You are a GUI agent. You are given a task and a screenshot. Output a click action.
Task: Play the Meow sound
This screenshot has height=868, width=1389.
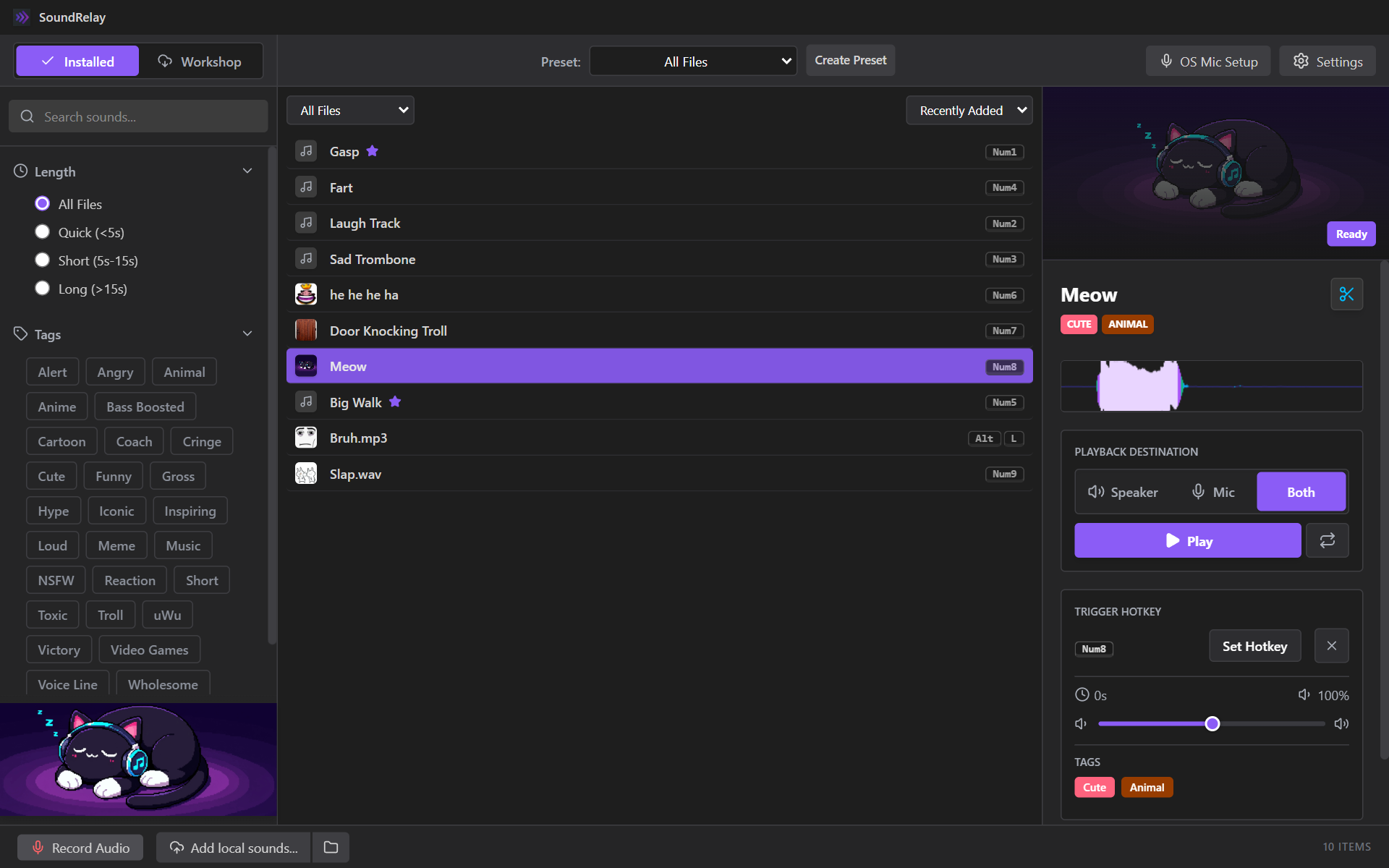point(1187,540)
